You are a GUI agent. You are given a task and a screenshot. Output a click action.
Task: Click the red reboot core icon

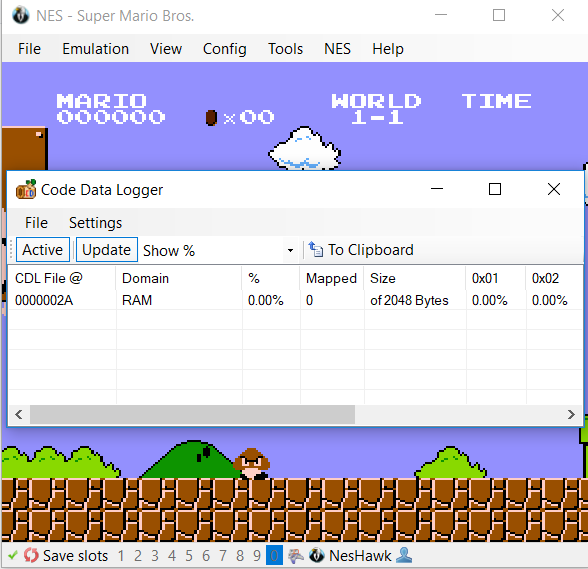tap(31, 555)
